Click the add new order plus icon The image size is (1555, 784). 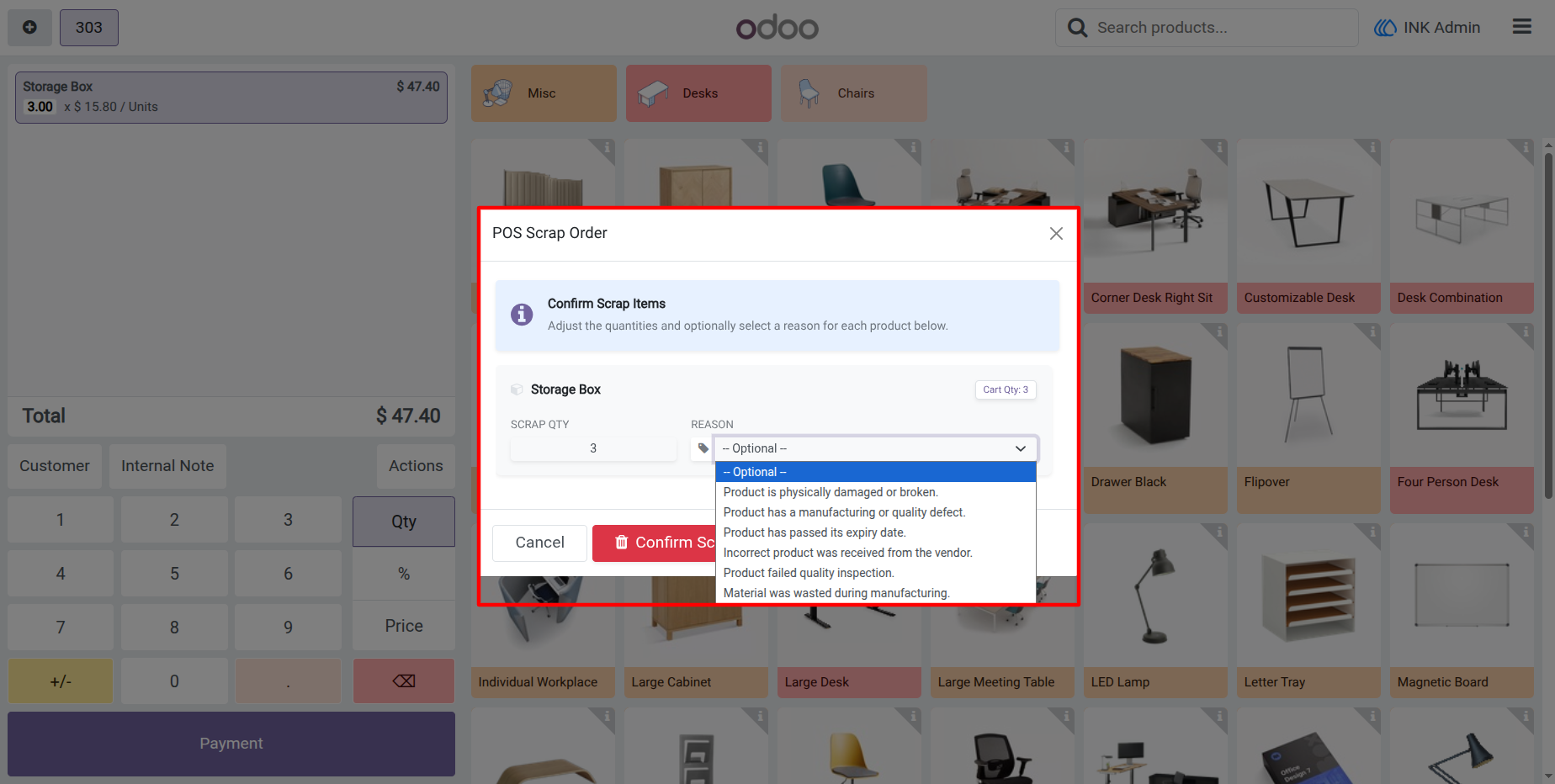(x=29, y=28)
